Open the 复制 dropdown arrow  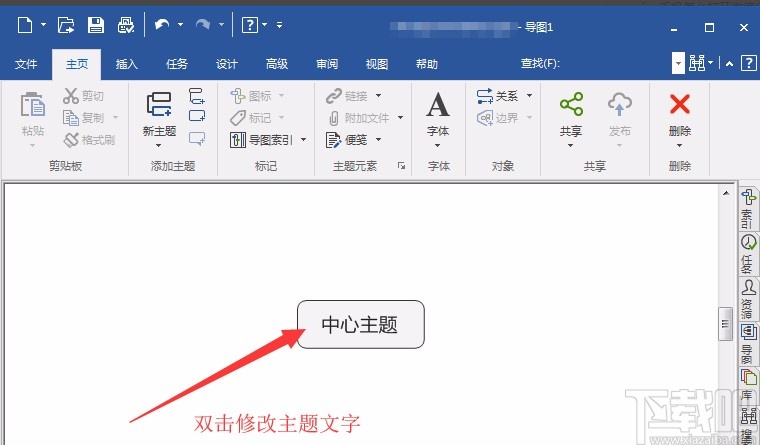click(x=115, y=117)
